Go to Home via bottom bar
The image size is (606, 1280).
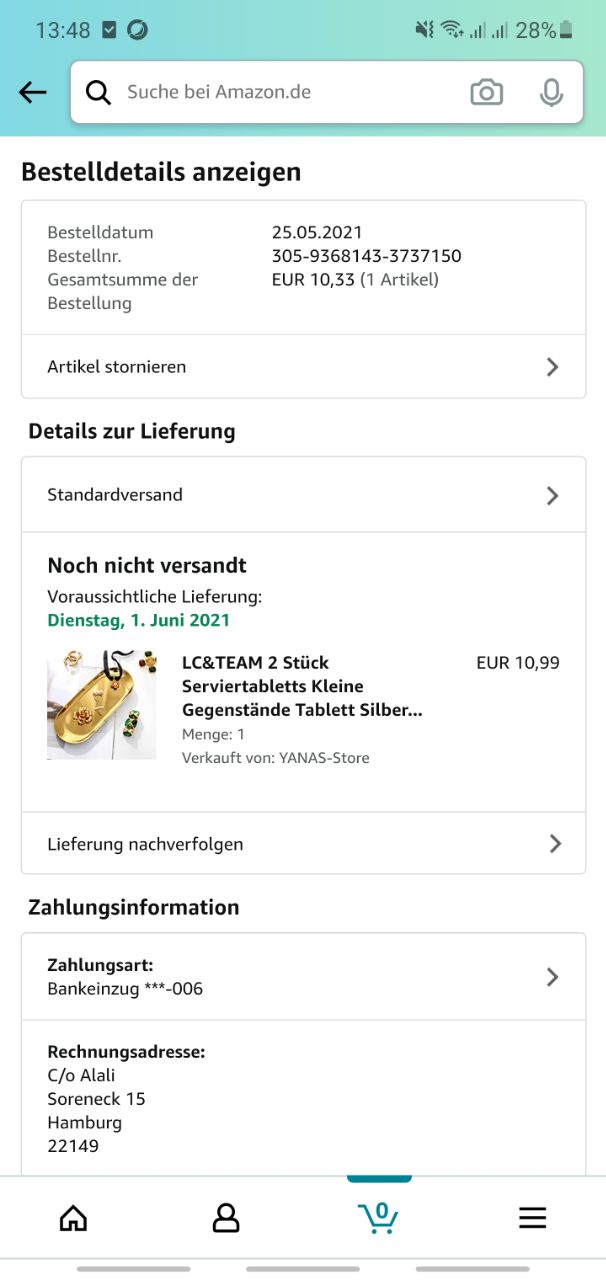point(73,1217)
